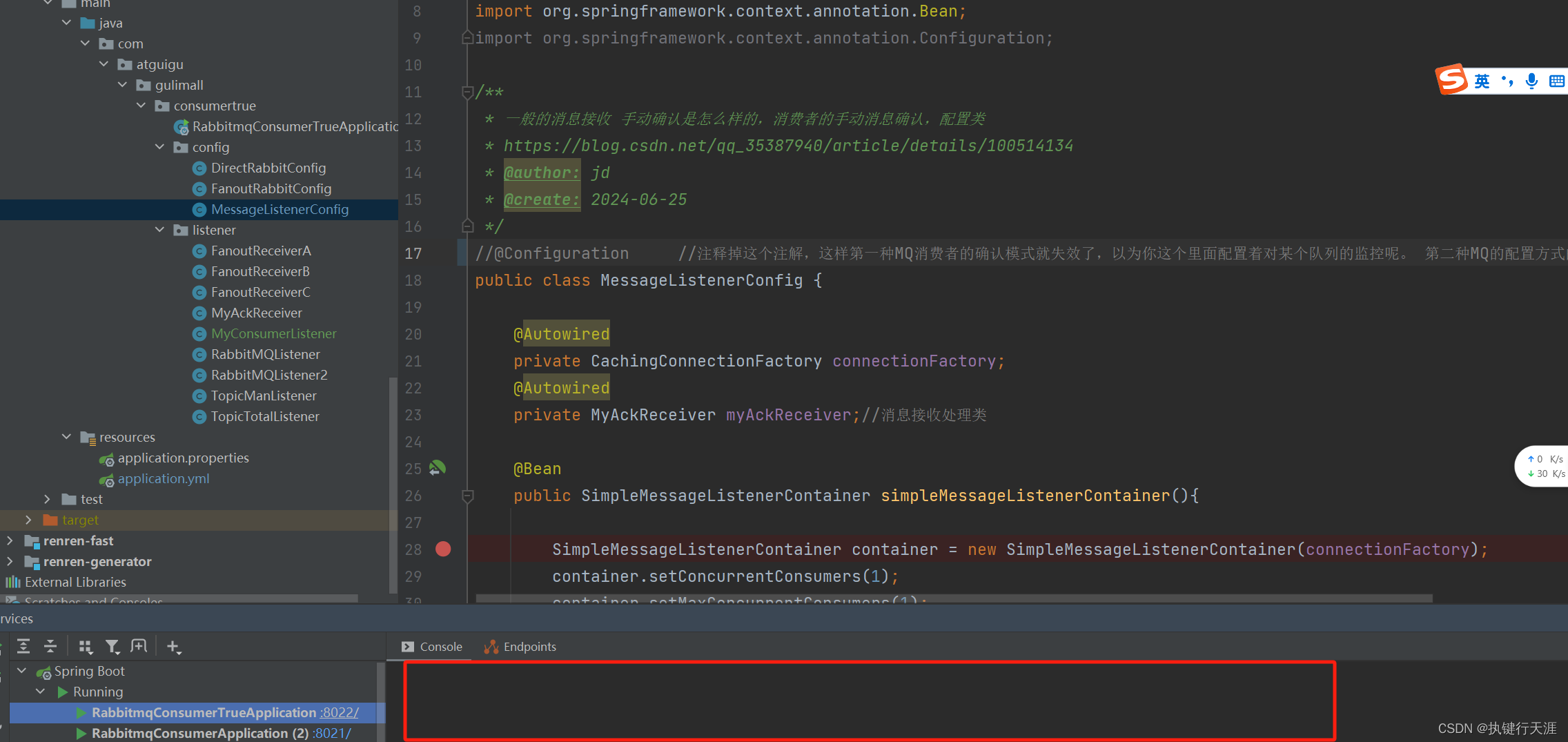1568x742 pixels.
Task: Click the editor horizontal scrollbar
Action: coord(954,598)
